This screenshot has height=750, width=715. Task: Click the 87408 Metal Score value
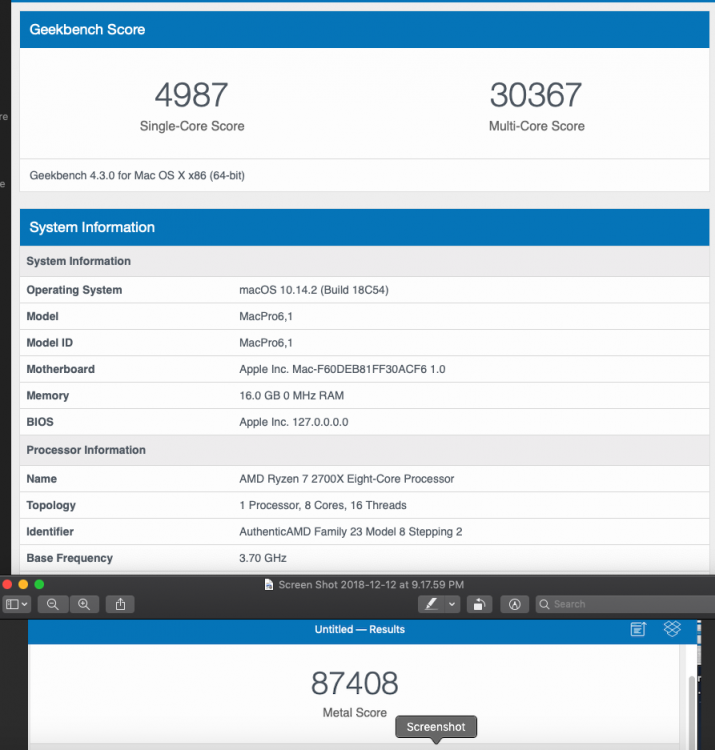click(354, 683)
